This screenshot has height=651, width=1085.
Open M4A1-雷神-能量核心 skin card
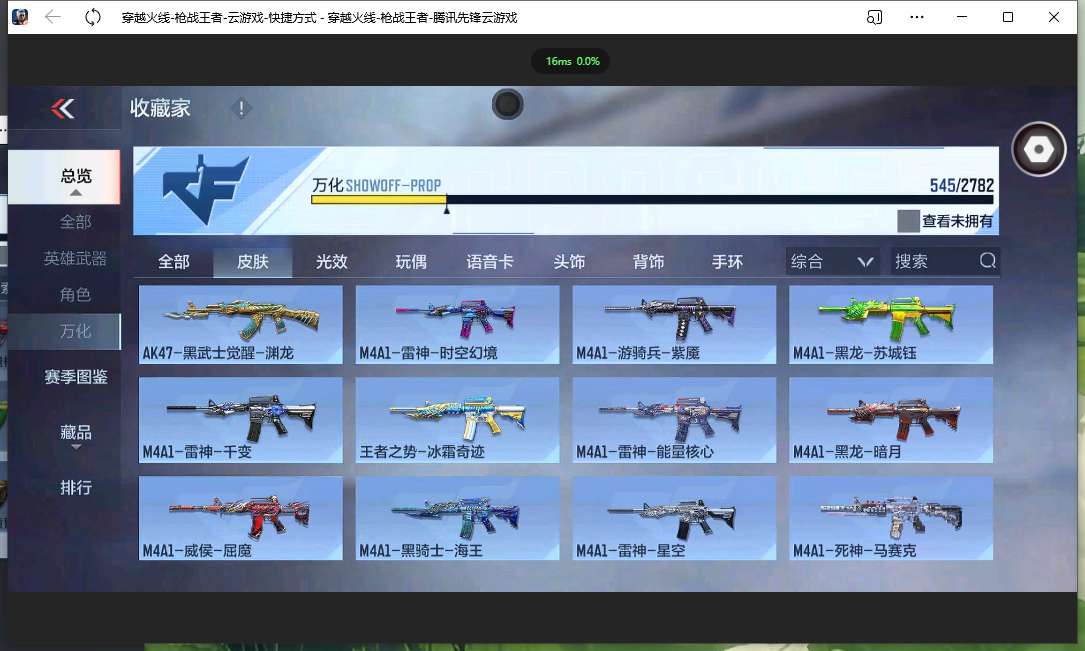674,420
